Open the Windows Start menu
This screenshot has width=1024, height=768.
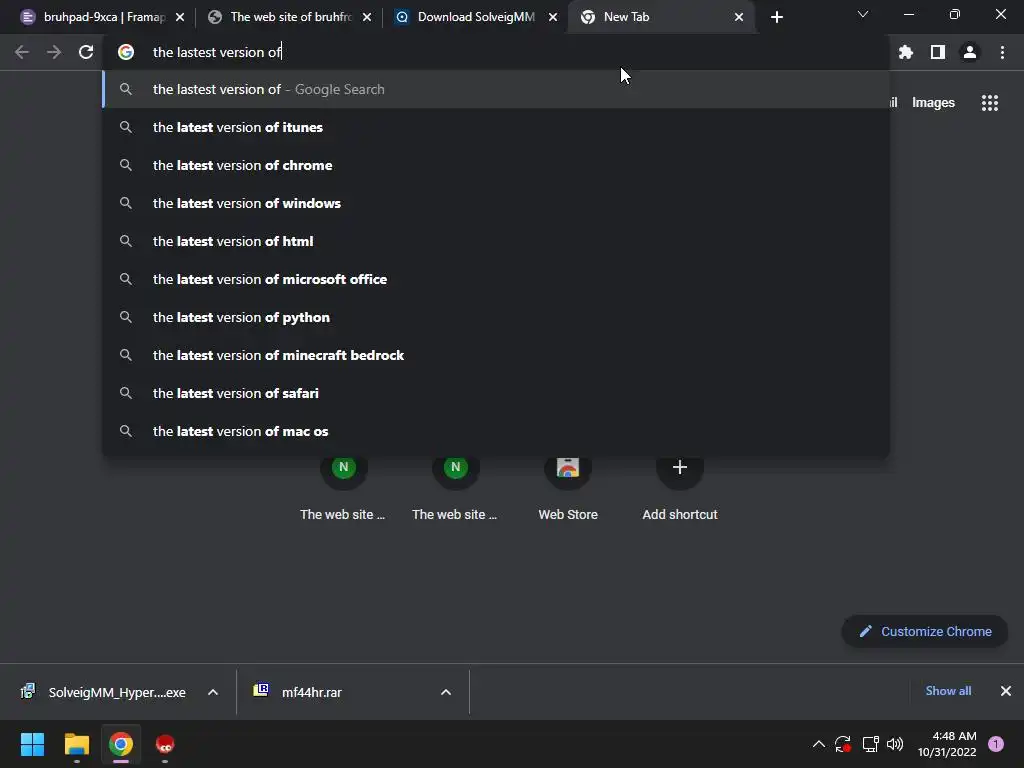click(33, 744)
